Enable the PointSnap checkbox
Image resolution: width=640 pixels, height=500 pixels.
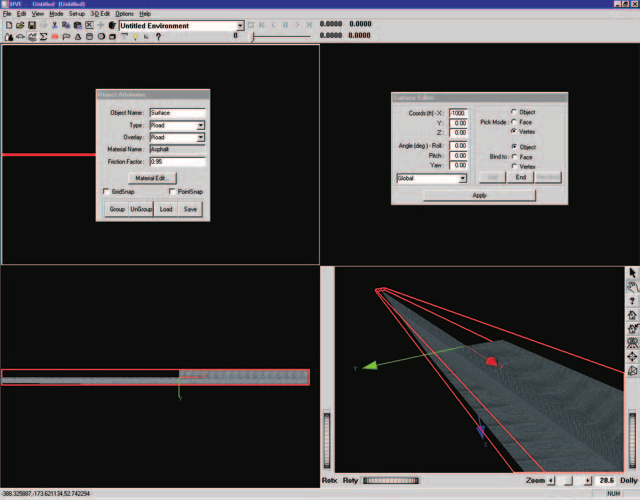172,191
